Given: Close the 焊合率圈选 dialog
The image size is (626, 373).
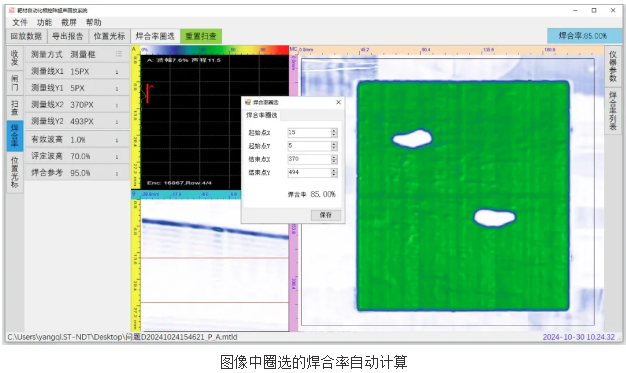Looking at the screenshot, I should 339,102.
